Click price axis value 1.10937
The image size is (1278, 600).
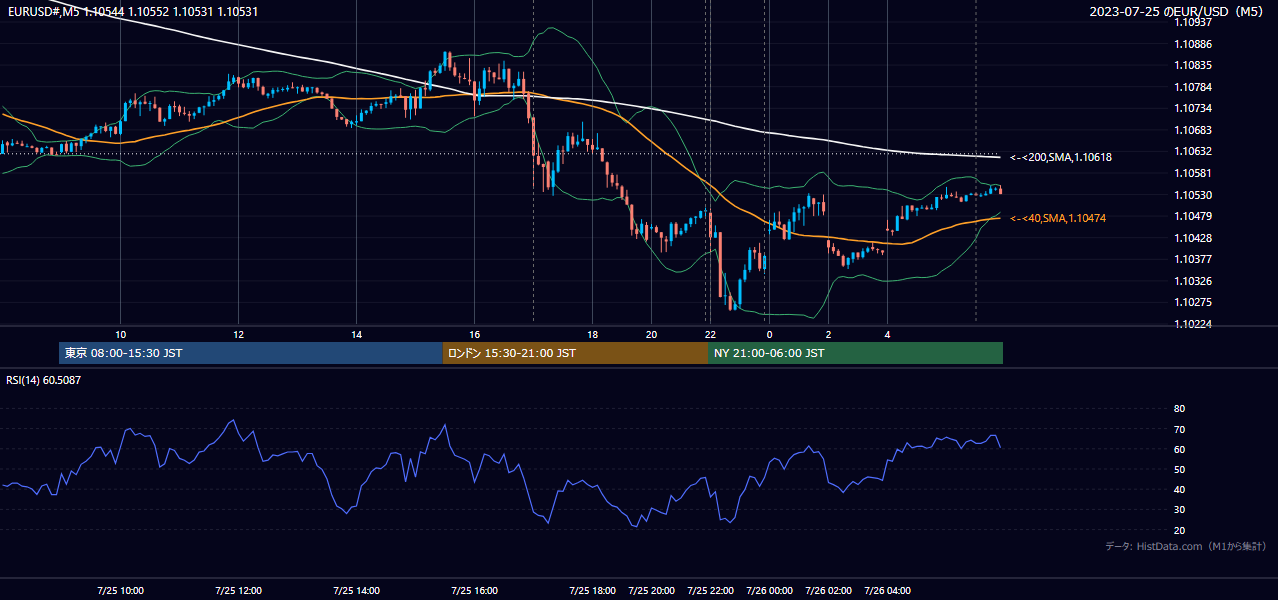pos(1192,22)
